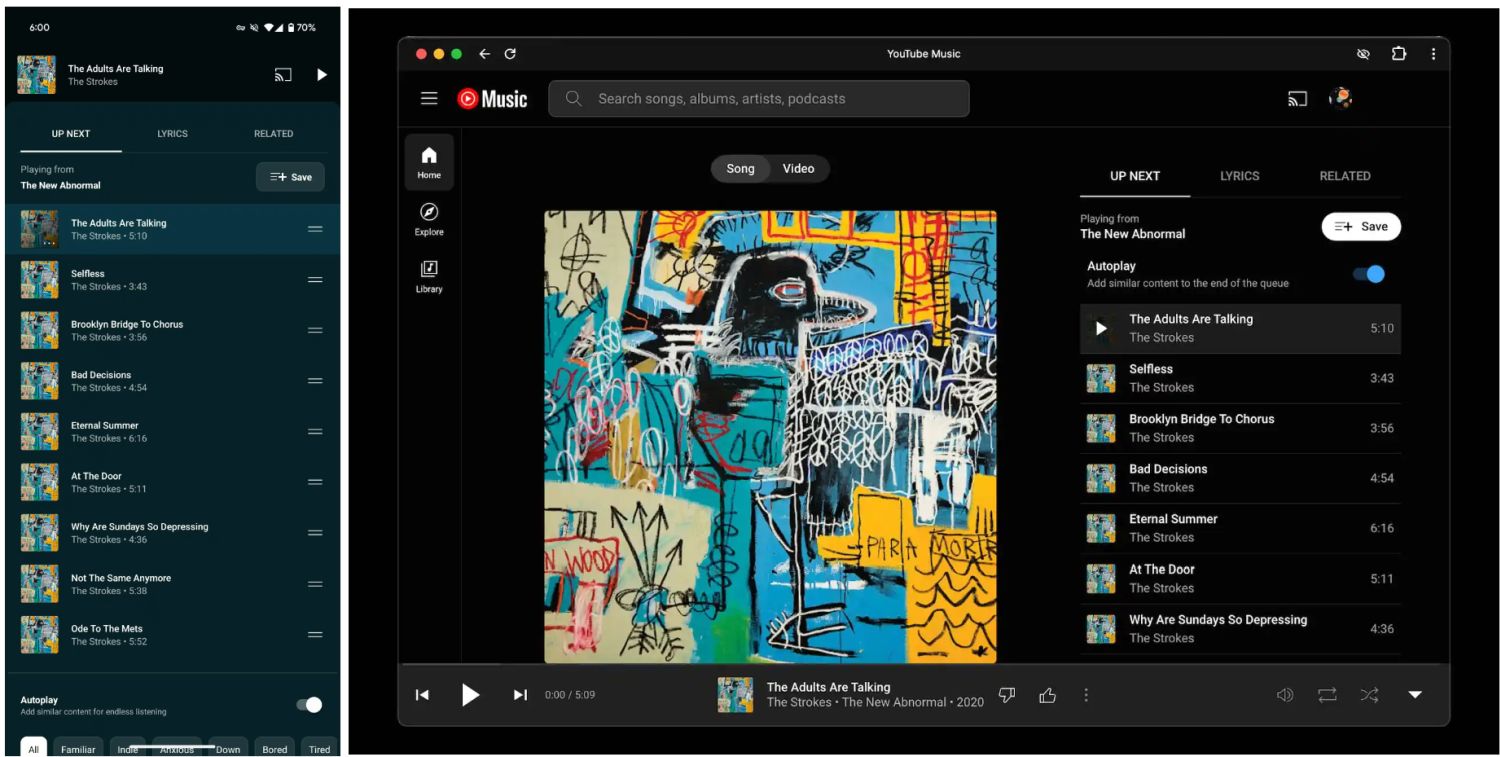The height and width of the screenshot is (757, 1500).
Task: Open the hamburger guide menu
Action: pos(429,99)
